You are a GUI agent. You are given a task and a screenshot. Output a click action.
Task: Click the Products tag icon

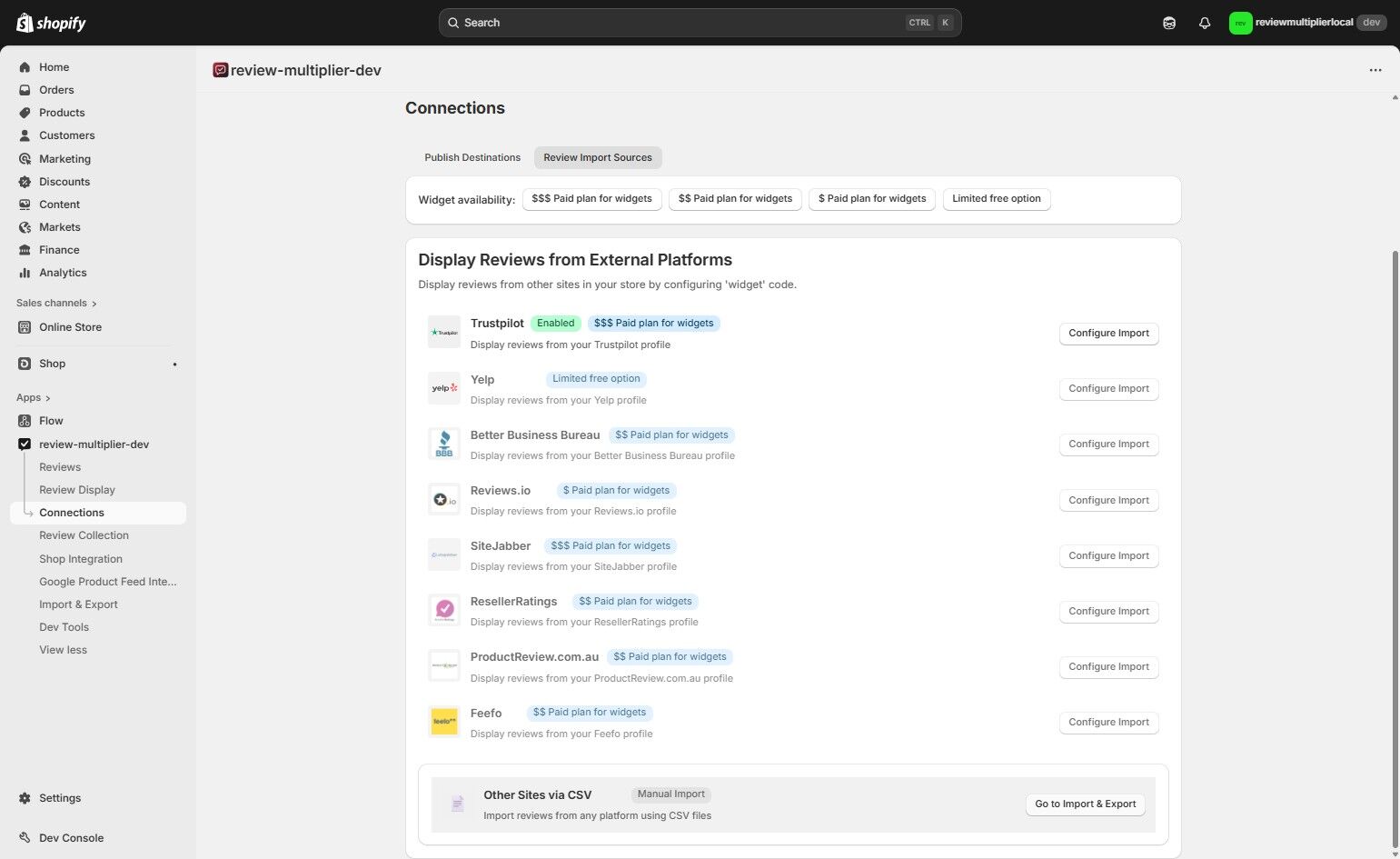[25, 113]
